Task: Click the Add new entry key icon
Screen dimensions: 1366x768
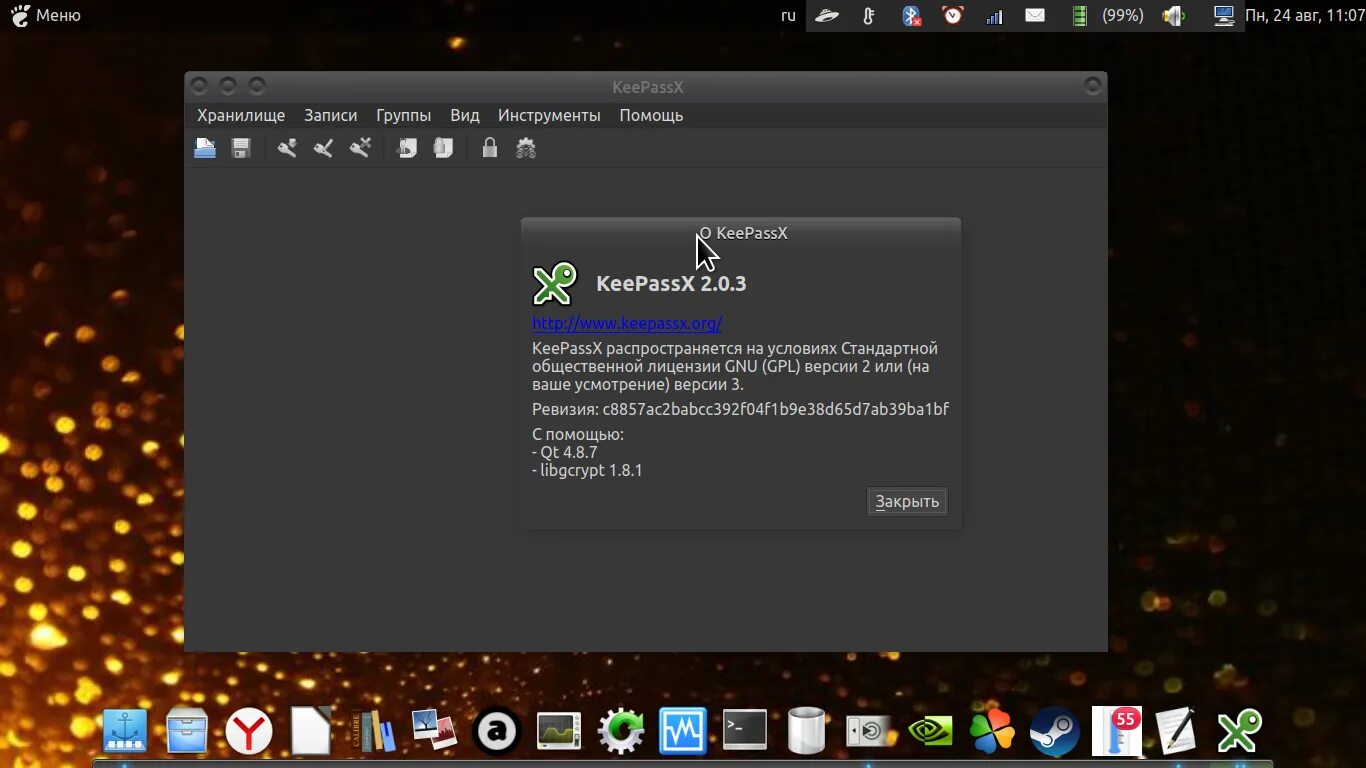Action: [x=287, y=148]
